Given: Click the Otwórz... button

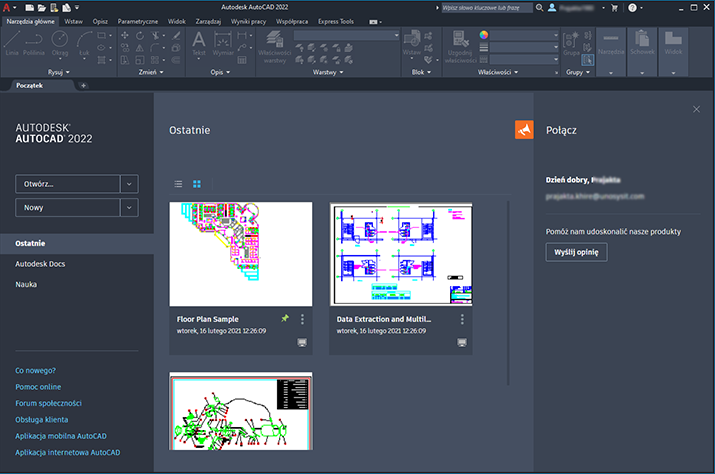Looking at the screenshot, I should (x=67, y=184).
